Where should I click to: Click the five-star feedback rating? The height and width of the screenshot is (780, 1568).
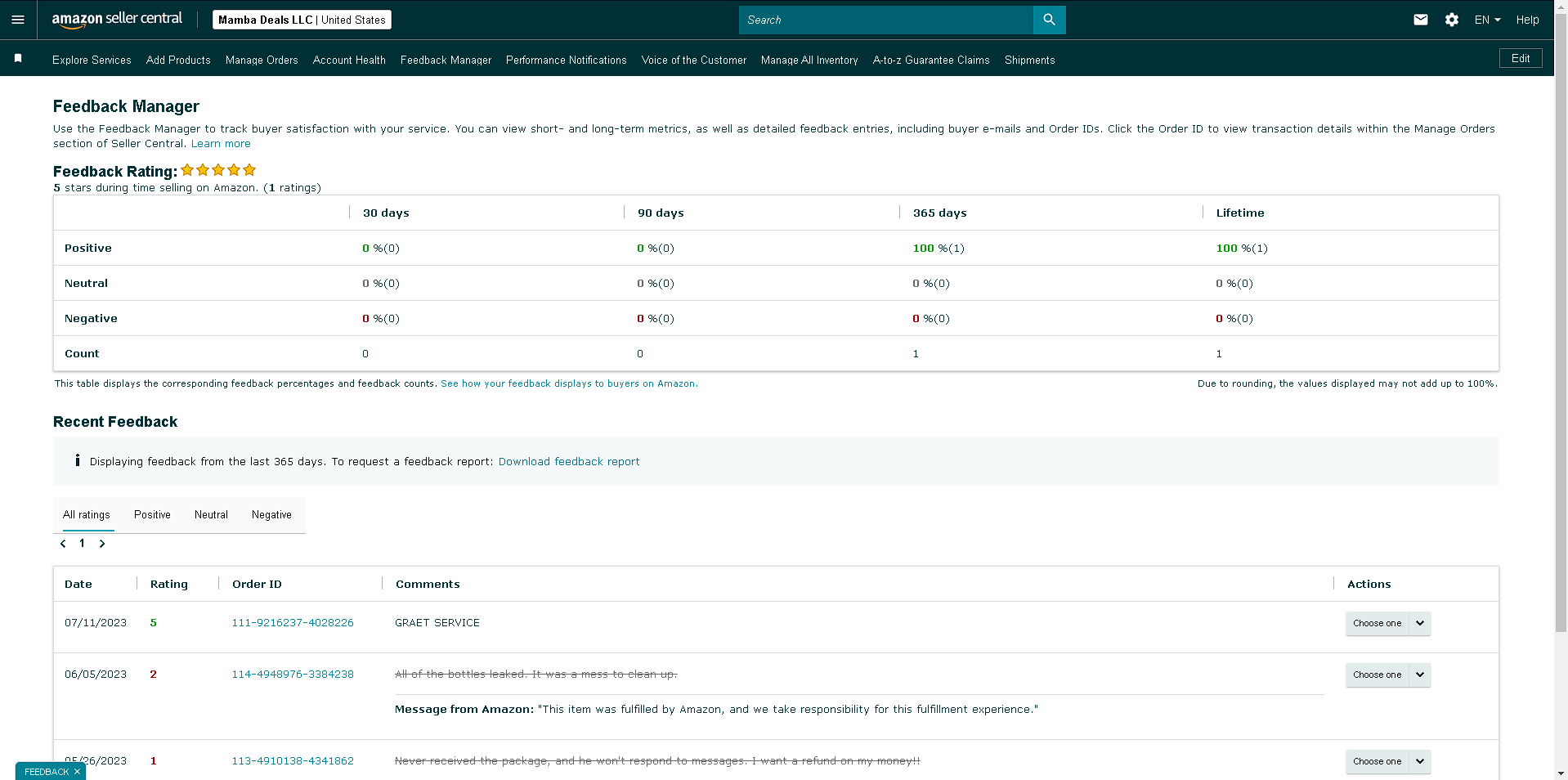218,170
